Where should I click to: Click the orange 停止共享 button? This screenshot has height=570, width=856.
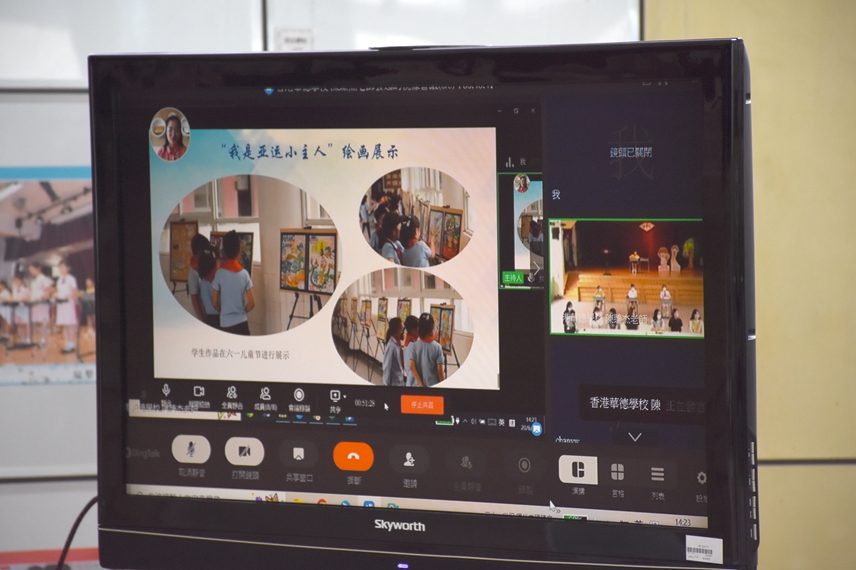pos(422,405)
